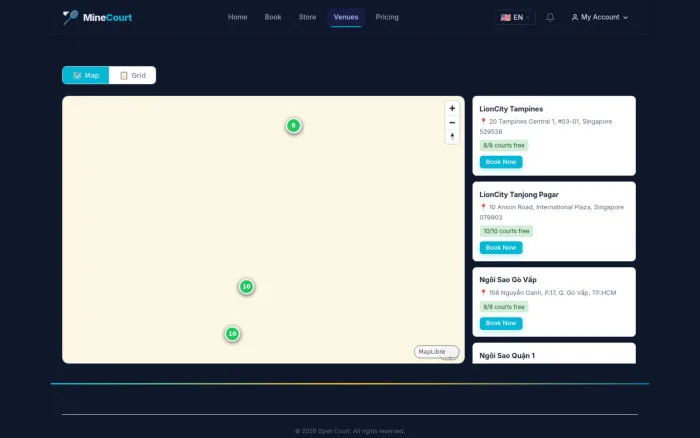
Task: Switch to Map view
Action: coord(86,75)
